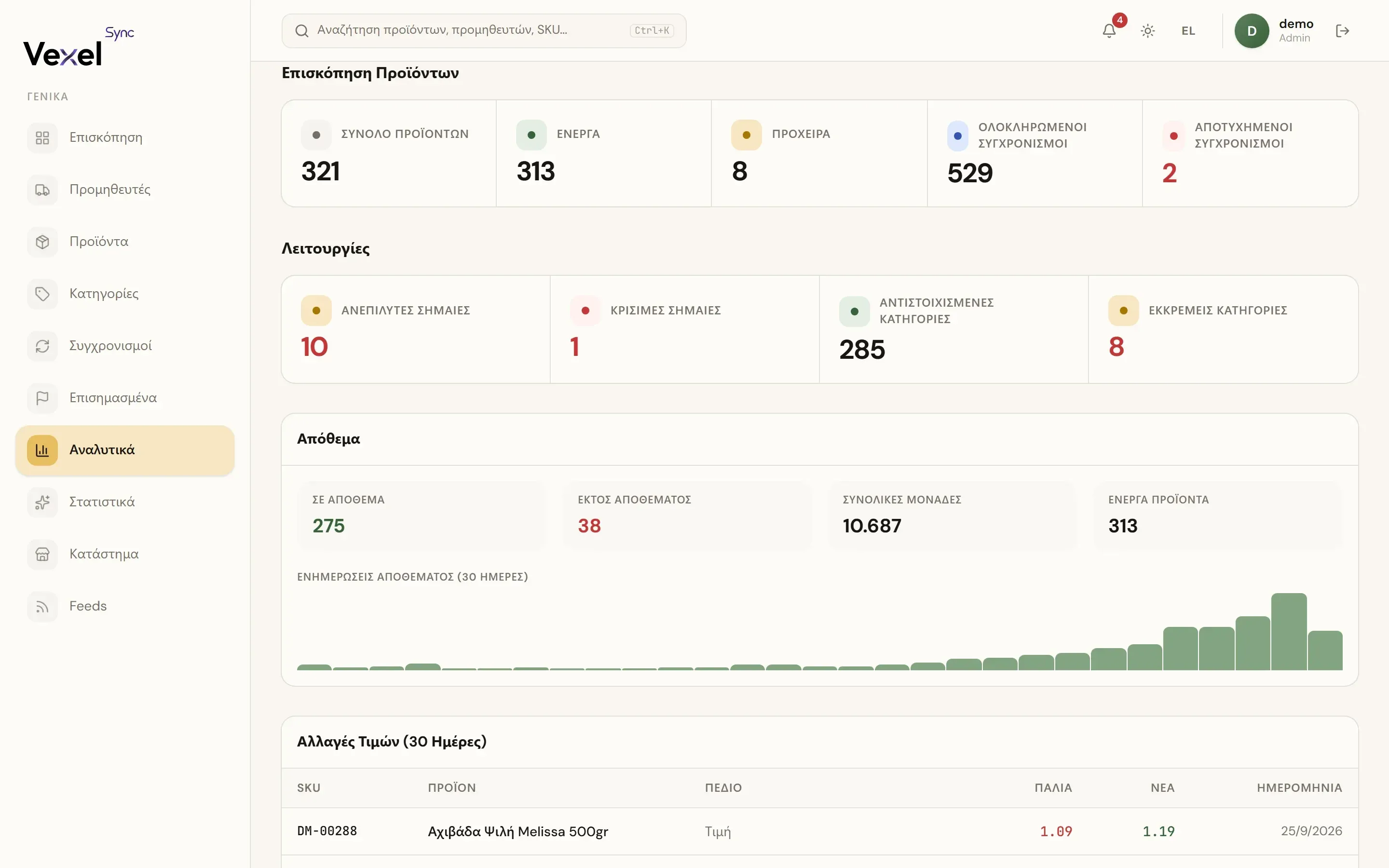Screen dimensions: 1389x868
Task: Open Συγχρονισμοί refresh icon
Action: [42, 346]
